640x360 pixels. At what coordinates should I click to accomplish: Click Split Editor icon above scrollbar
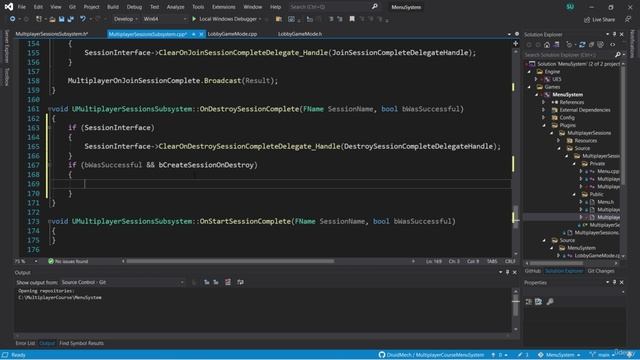[516, 43]
